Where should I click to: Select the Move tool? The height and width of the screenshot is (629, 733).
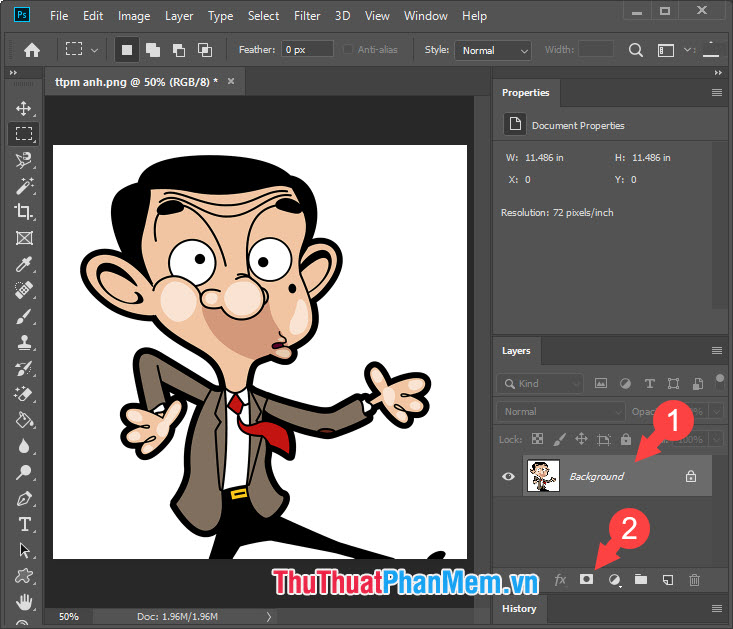point(23,108)
